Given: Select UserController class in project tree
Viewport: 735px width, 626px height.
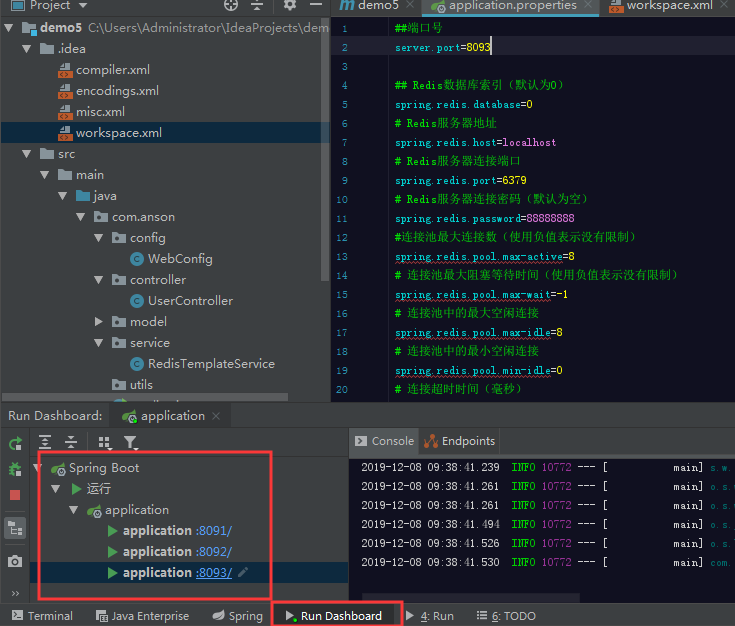Looking at the screenshot, I should tap(190, 301).
